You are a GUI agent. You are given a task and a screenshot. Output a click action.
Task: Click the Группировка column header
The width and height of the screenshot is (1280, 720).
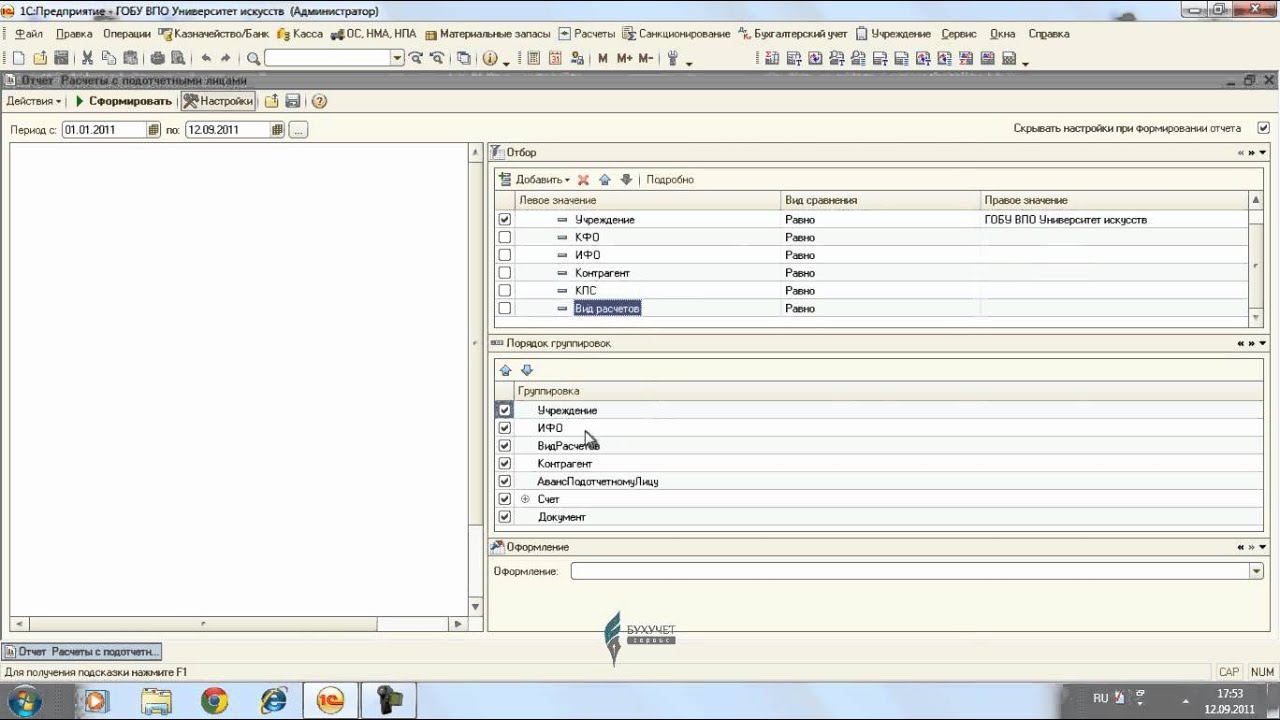click(888, 391)
